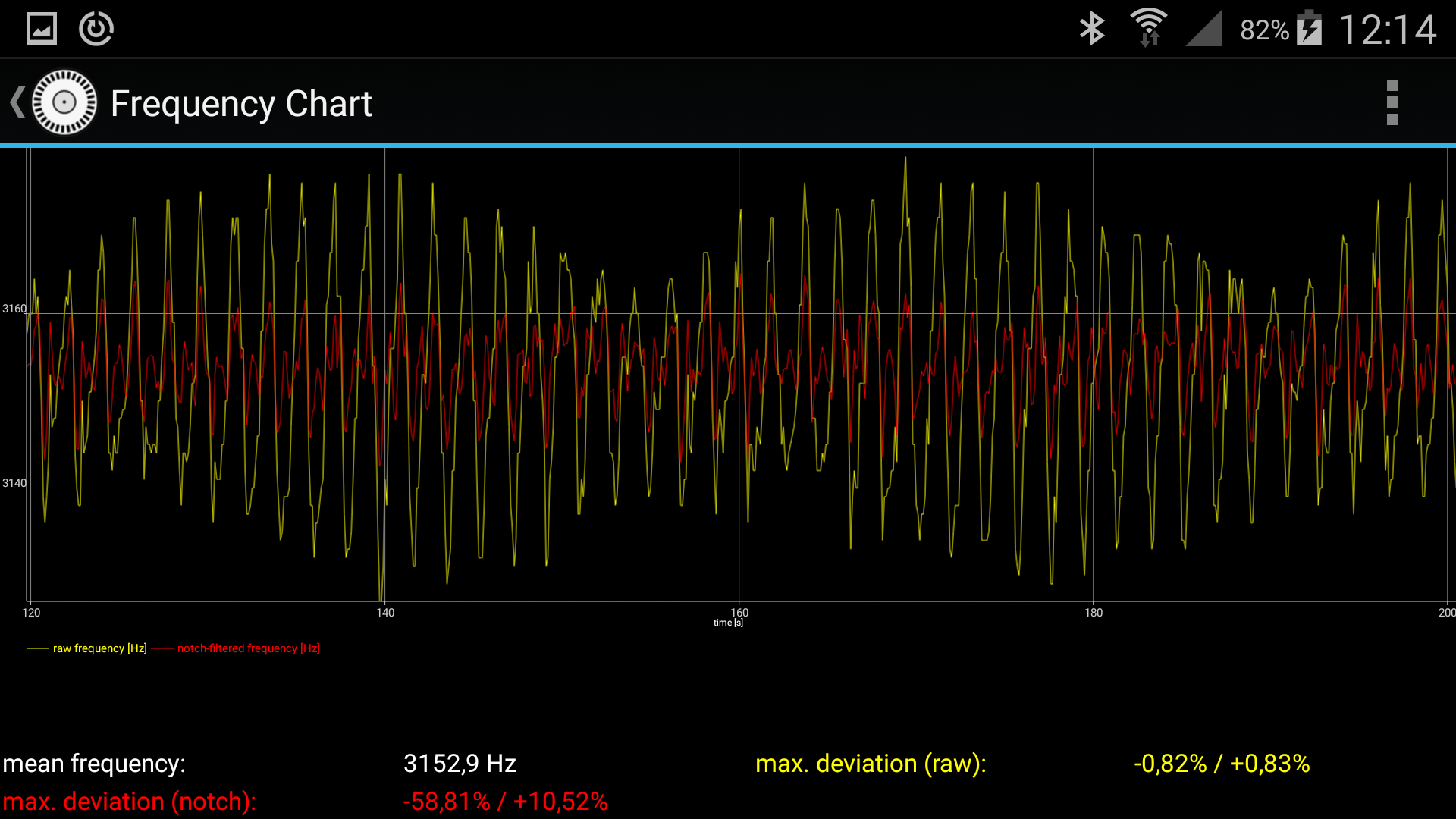
Task: Tap the back chevron arrow
Action: click(x=17, y=102)
